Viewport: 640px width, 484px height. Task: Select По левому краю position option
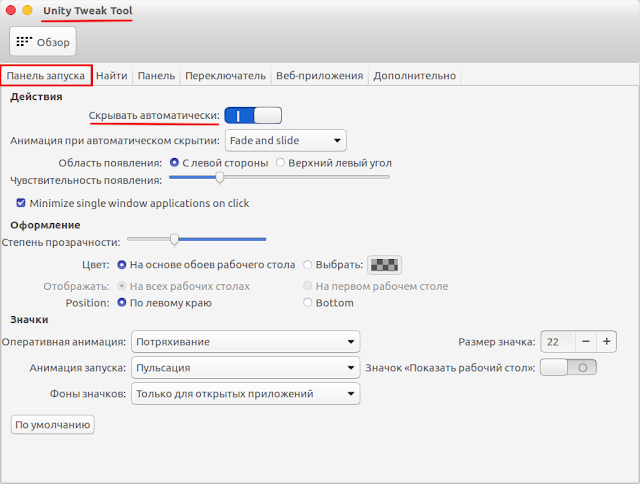(164, 303)
